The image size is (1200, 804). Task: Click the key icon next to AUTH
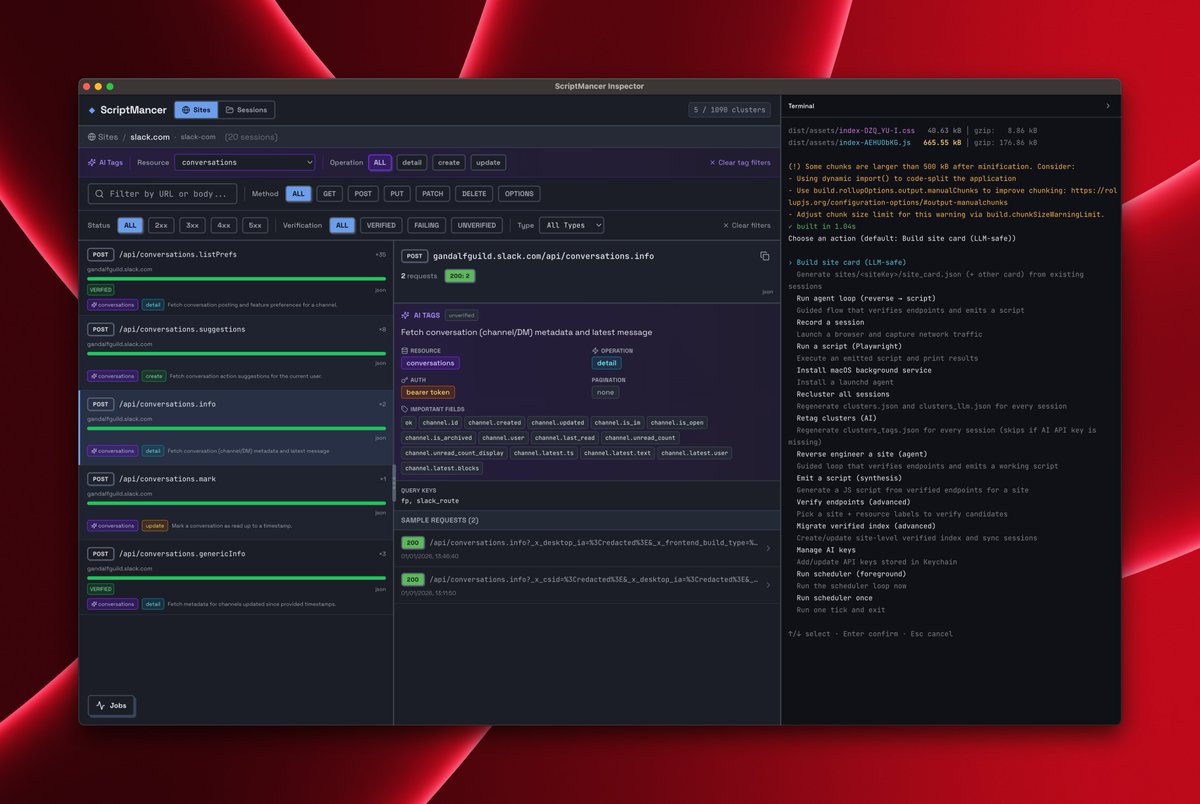[404, 380]
